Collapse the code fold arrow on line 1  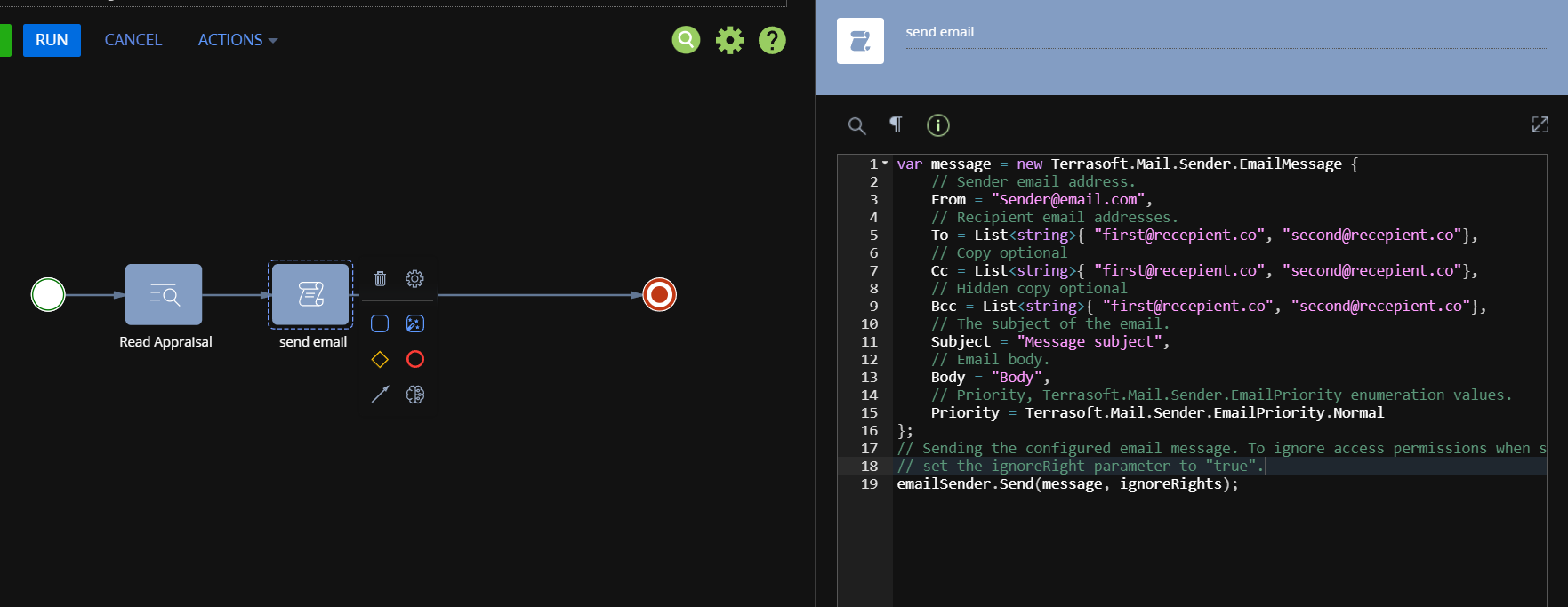point(885,164)
